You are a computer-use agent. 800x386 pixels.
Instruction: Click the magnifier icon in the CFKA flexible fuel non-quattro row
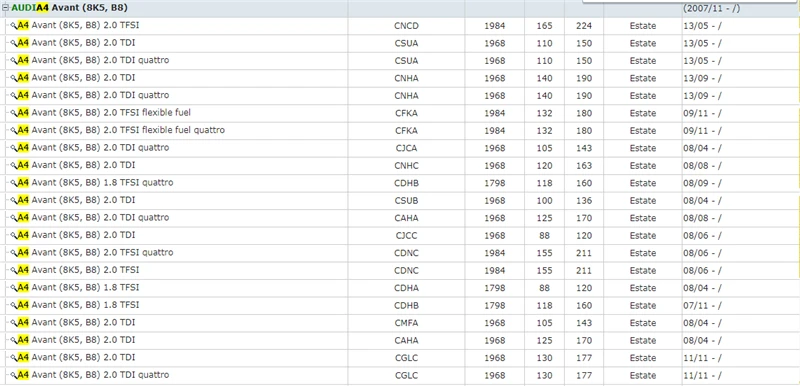[14, 113]
